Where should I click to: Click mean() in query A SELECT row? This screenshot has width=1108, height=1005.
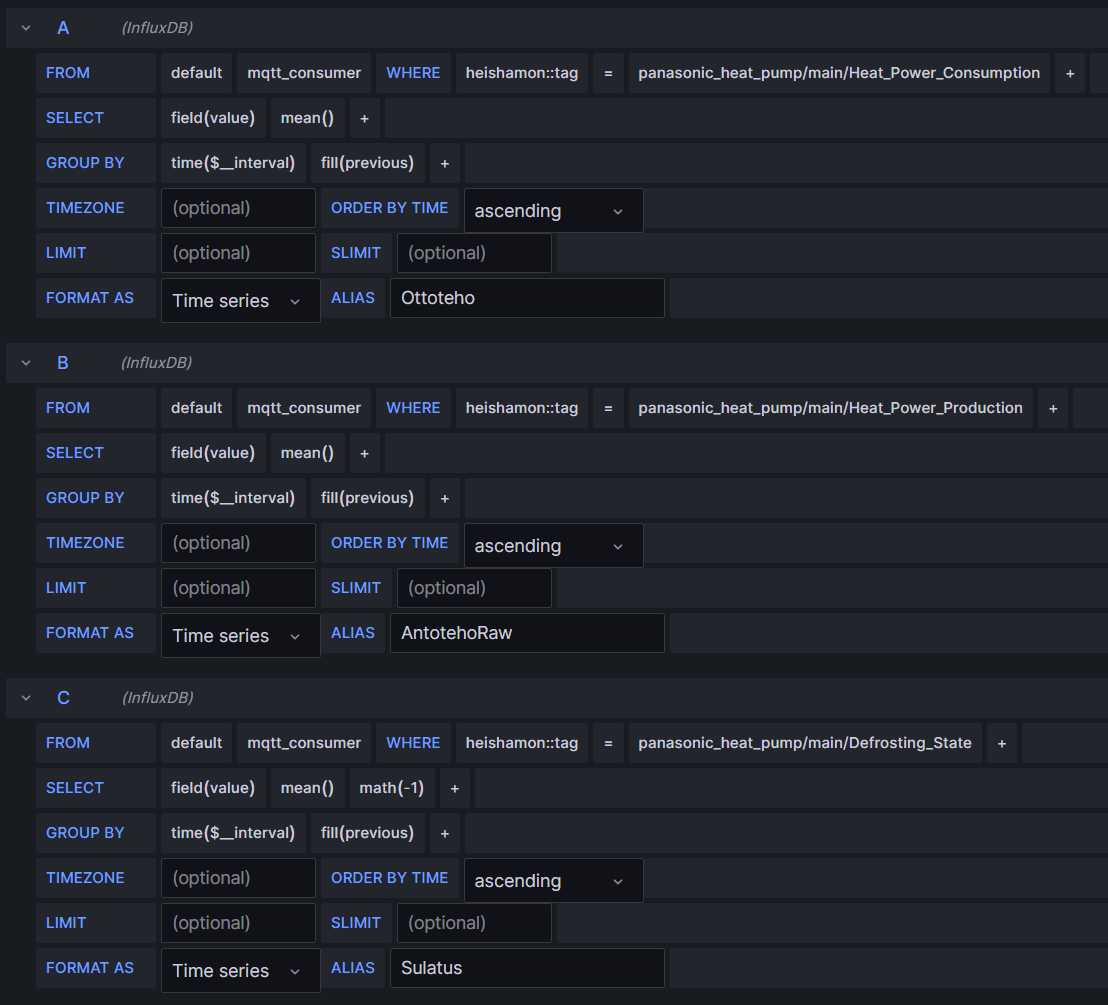tap(307, 119)
